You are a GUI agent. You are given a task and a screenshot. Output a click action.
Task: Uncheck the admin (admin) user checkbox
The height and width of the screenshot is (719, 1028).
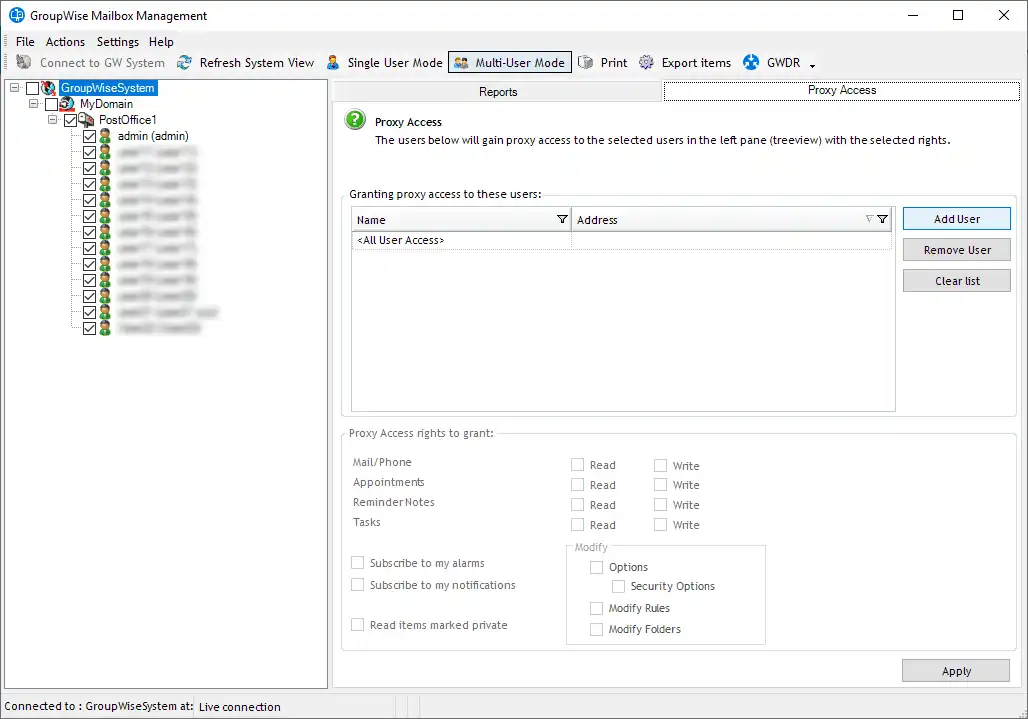coord(90,136)
